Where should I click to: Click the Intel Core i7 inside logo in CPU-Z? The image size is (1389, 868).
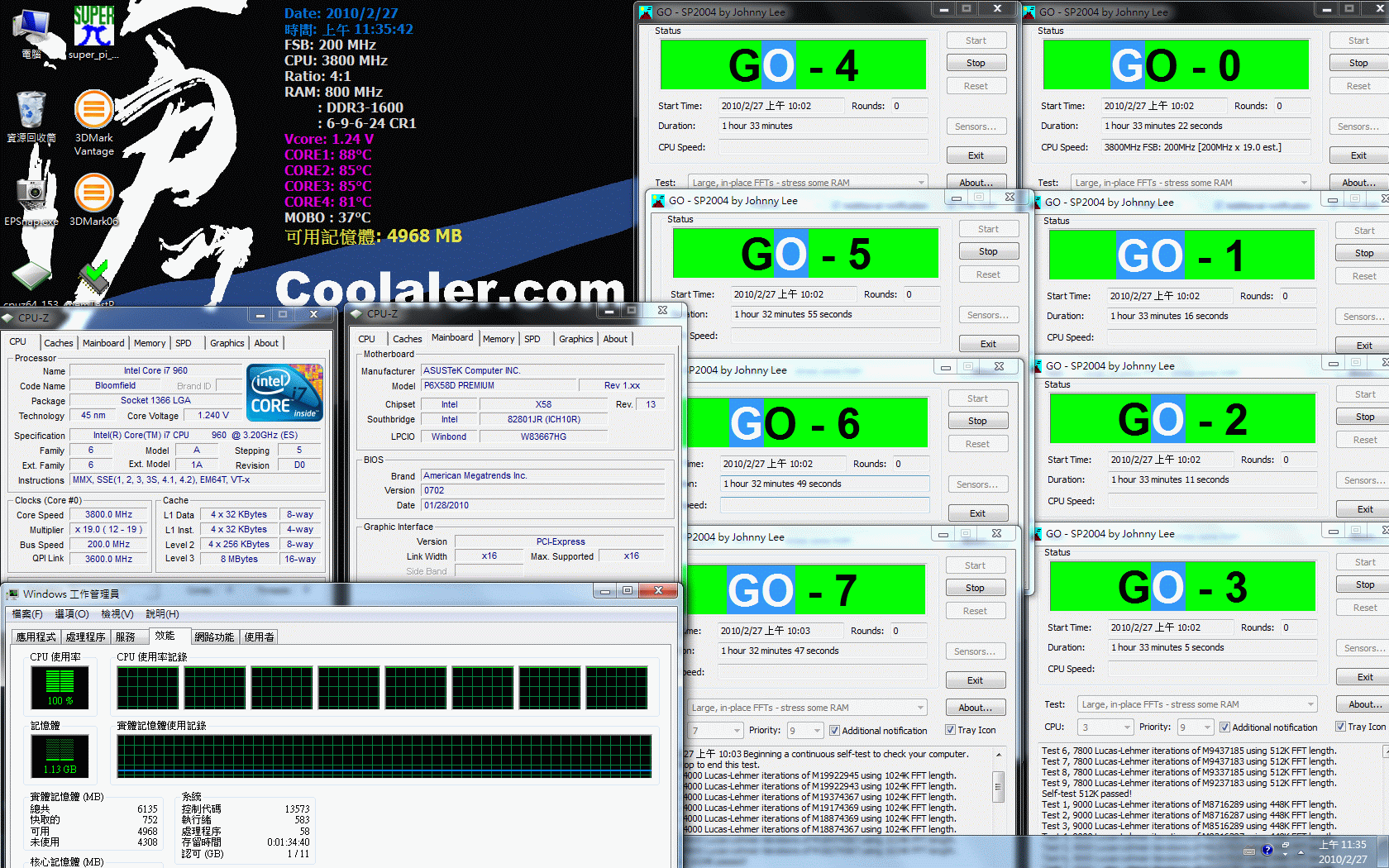(285, 393)
